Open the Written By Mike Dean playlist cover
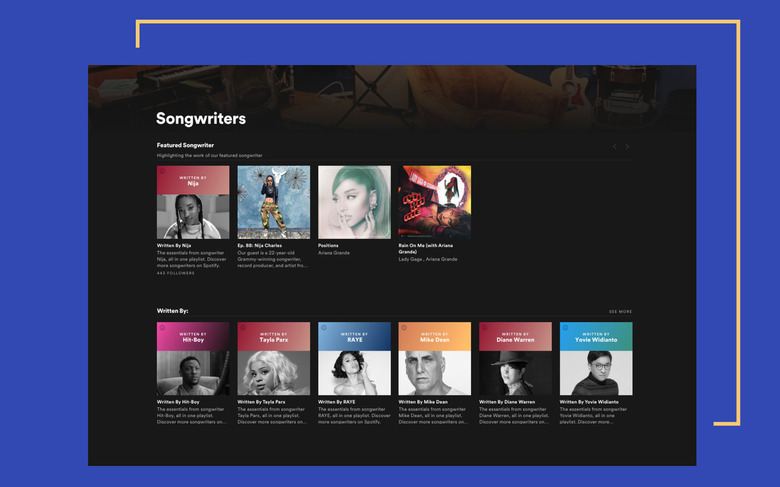Screen dimensions: 780x487 pyautogui.click(x=435, y=358)
